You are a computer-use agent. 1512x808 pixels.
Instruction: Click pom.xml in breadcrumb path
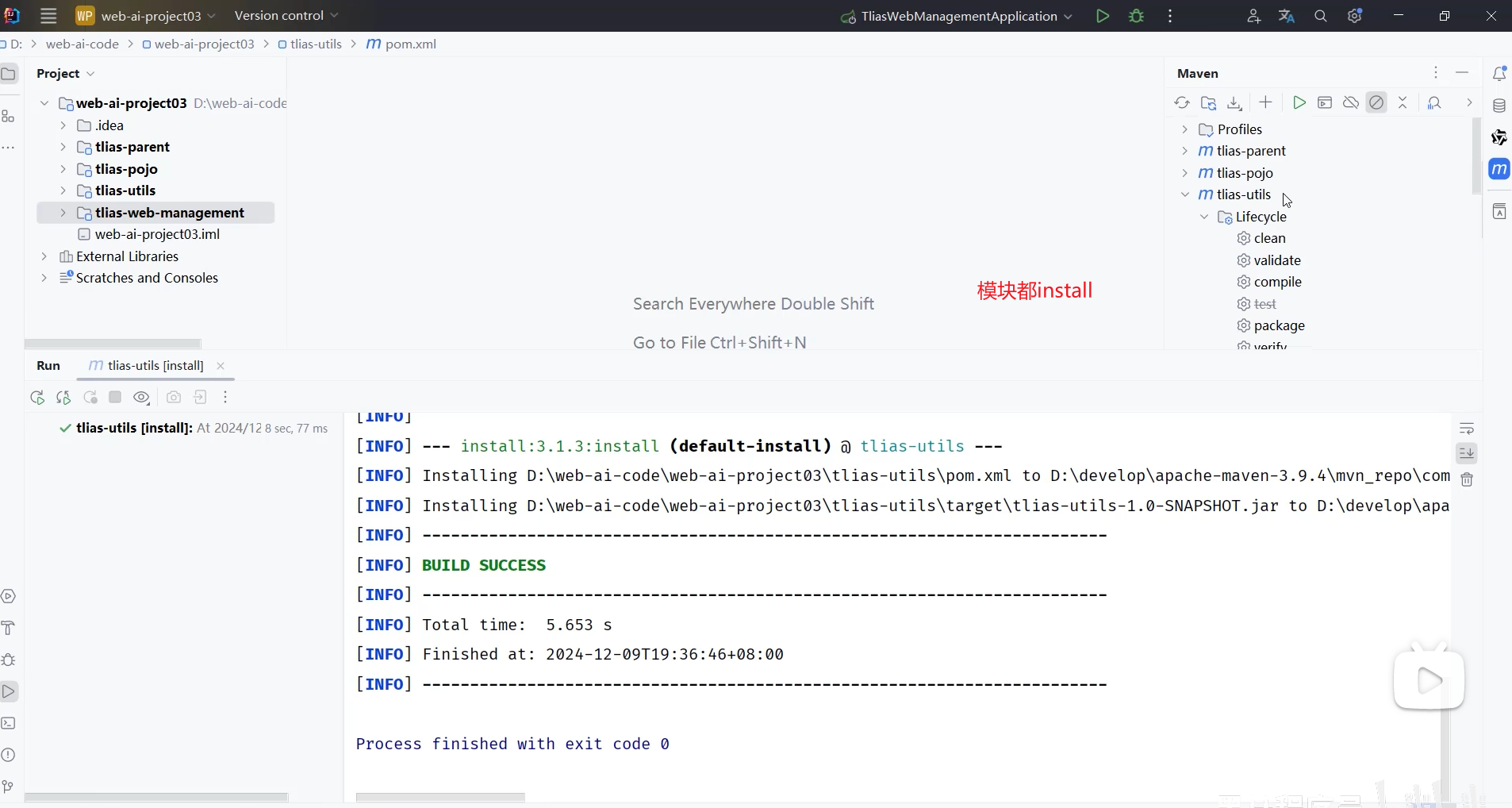point(401,44)
